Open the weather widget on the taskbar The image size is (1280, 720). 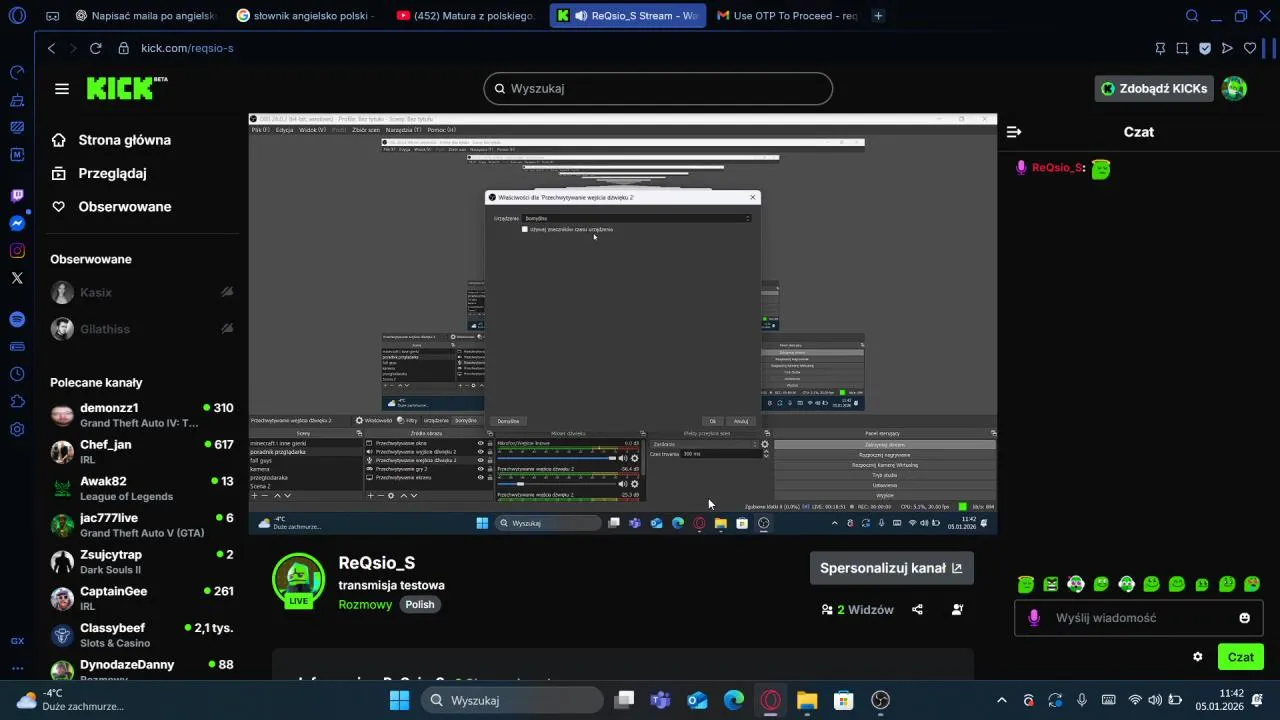point(70,700)
